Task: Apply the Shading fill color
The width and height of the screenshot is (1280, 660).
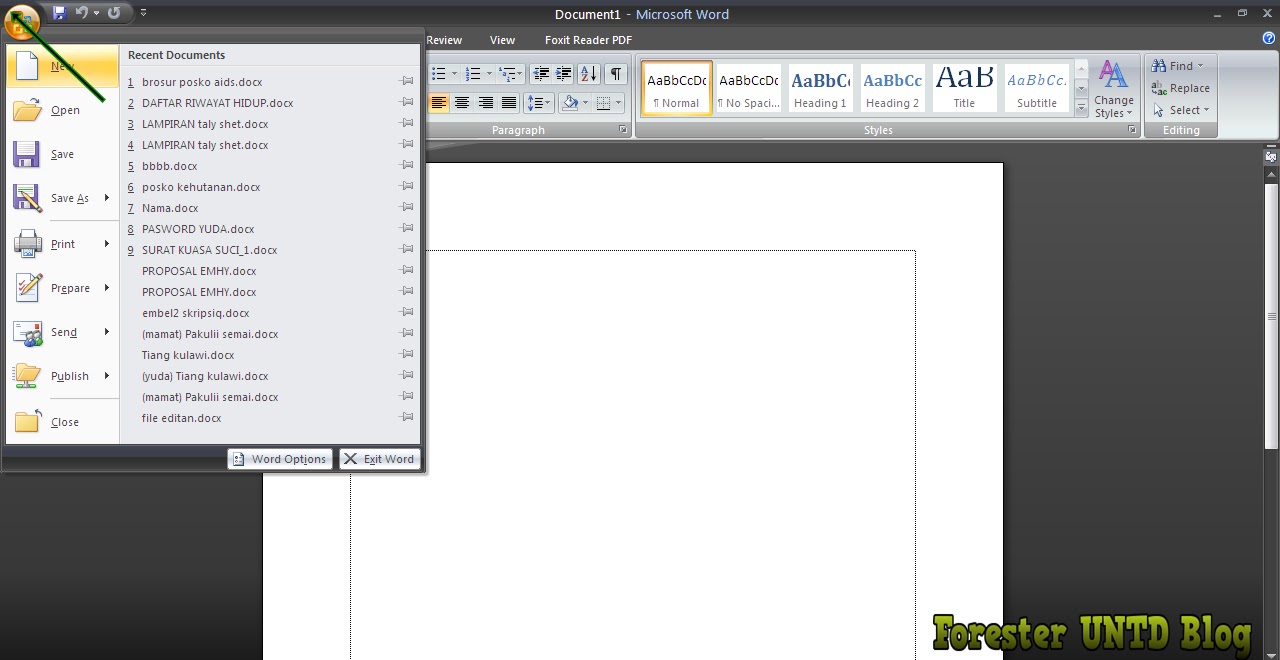Action: pos(569,103)
